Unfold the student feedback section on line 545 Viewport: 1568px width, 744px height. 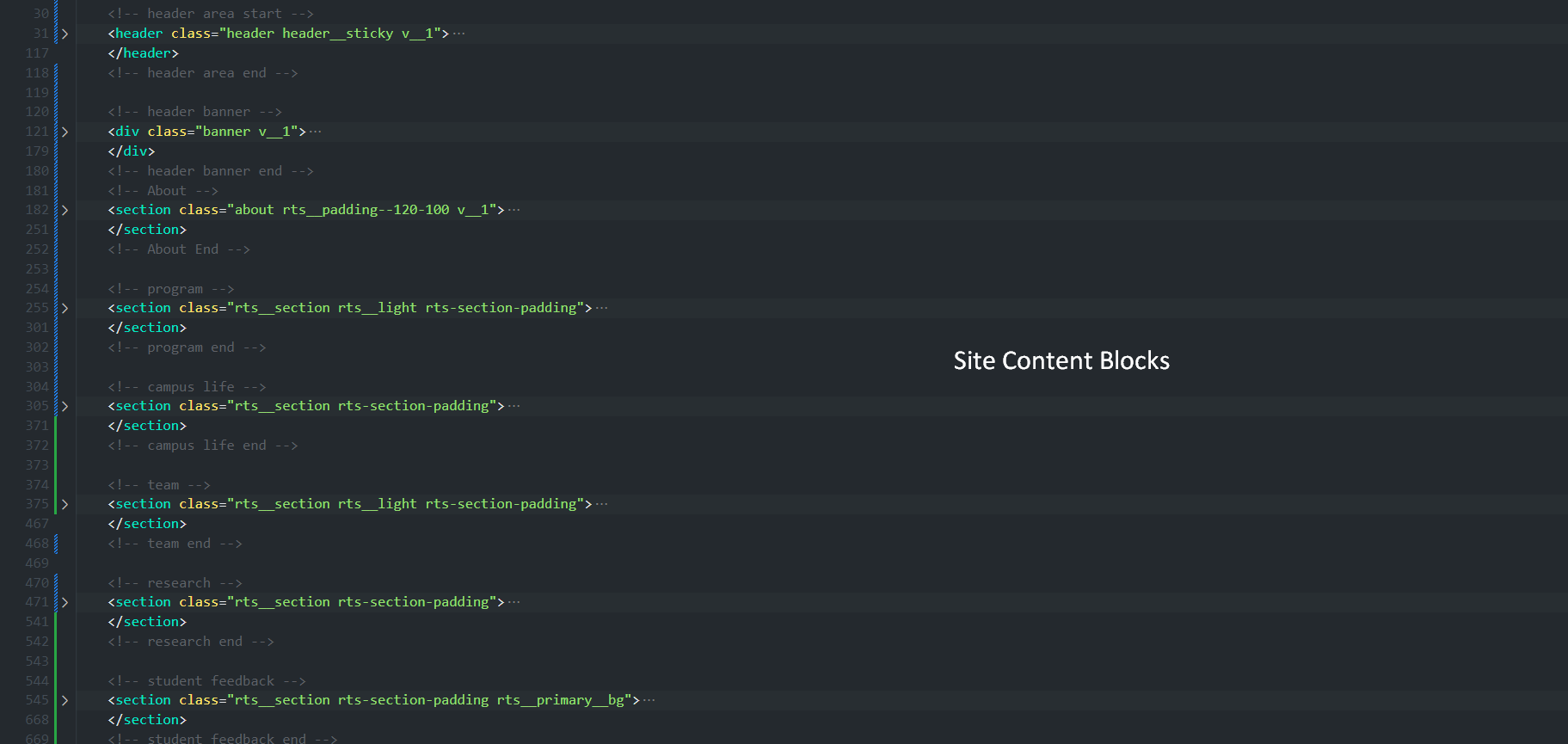point(65,700)
